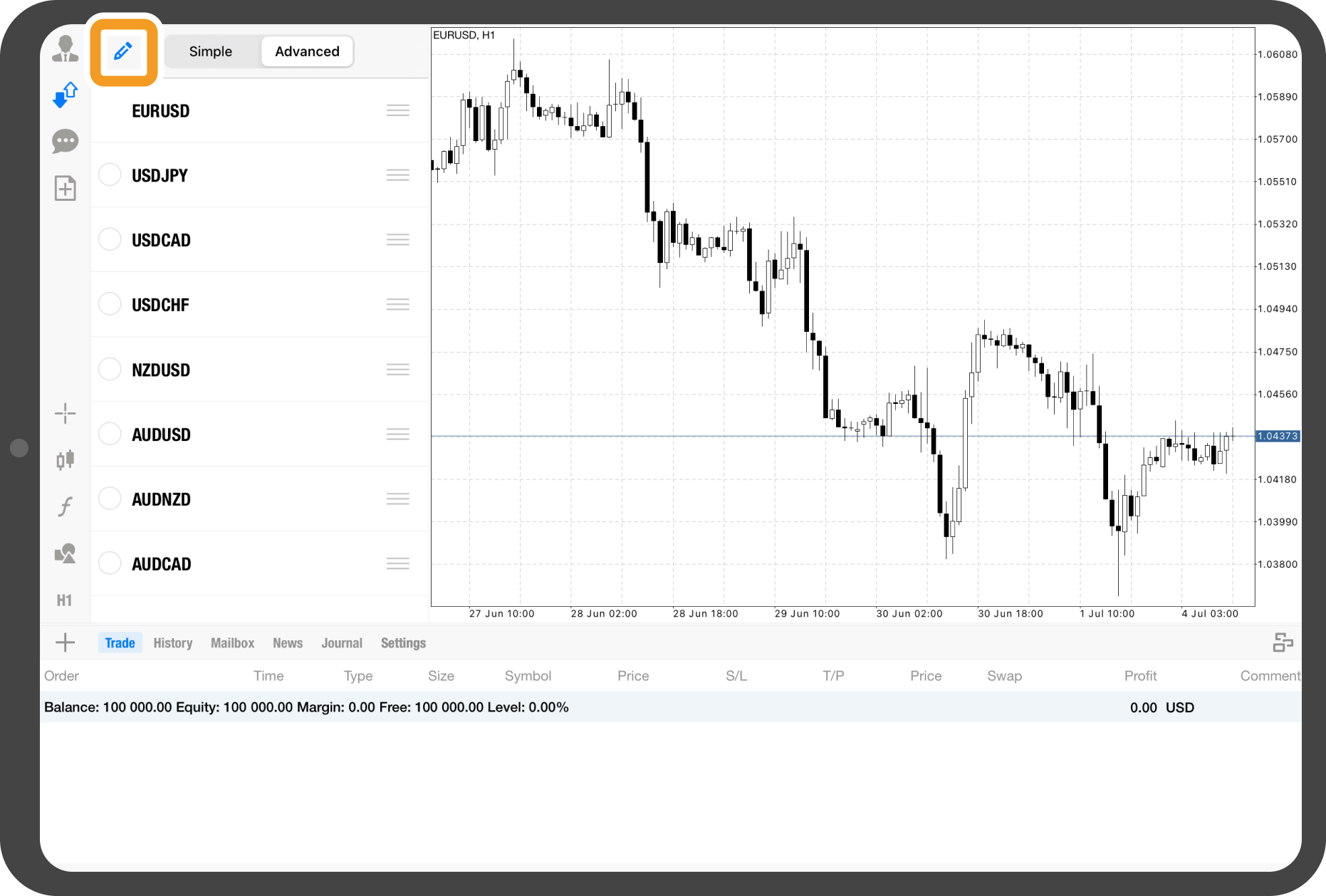Open the drawing objects shapes icon
Screen dimensions: 1326x896
click(x=65, y=553)
